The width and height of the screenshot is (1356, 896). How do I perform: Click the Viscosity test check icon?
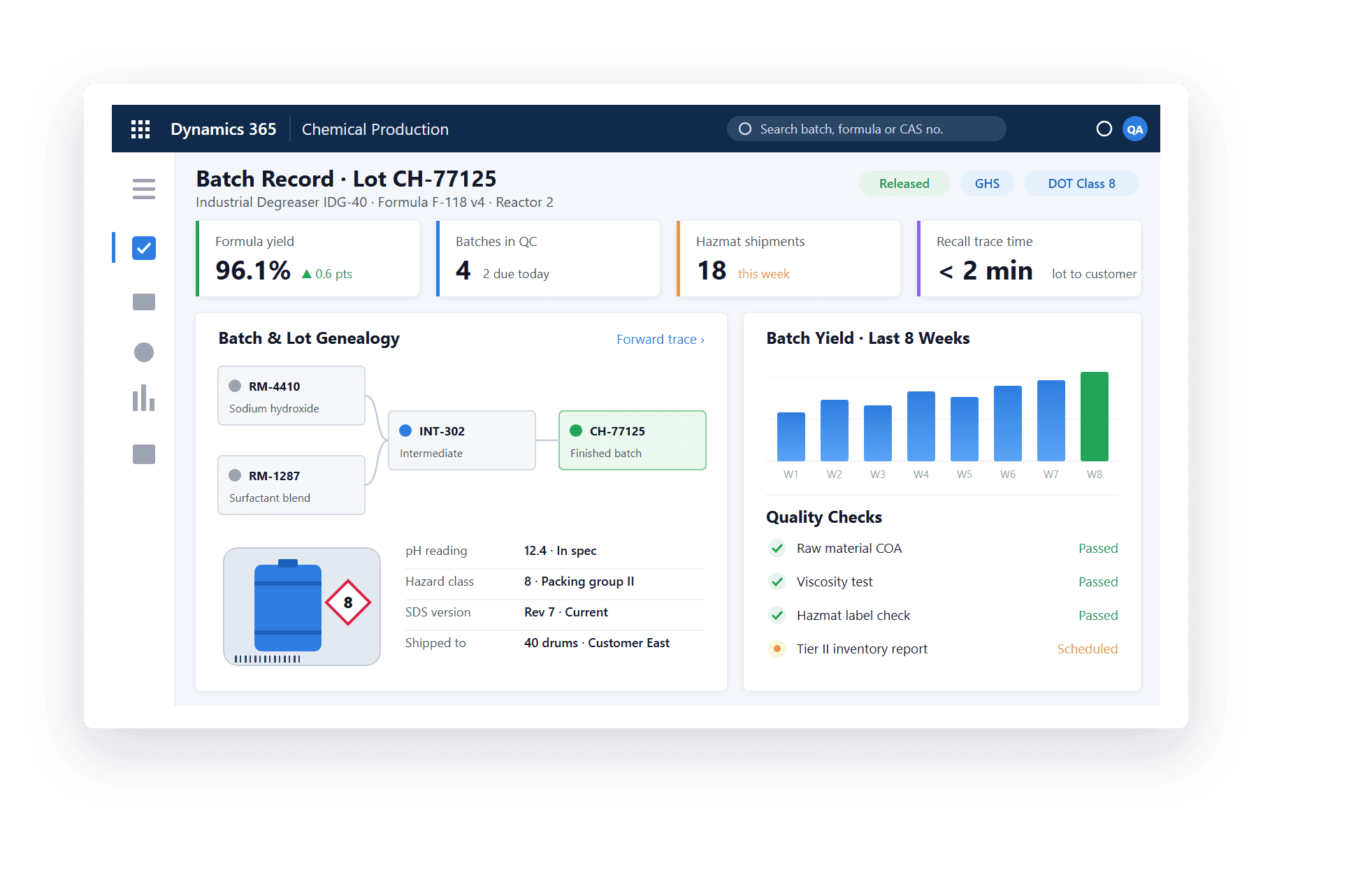[777, 581]
